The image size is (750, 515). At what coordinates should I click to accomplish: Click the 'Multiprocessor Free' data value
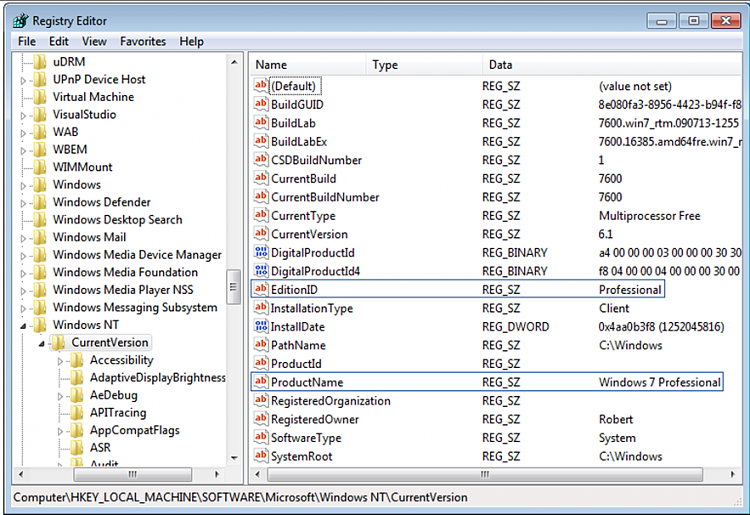[x=649, y=216]
